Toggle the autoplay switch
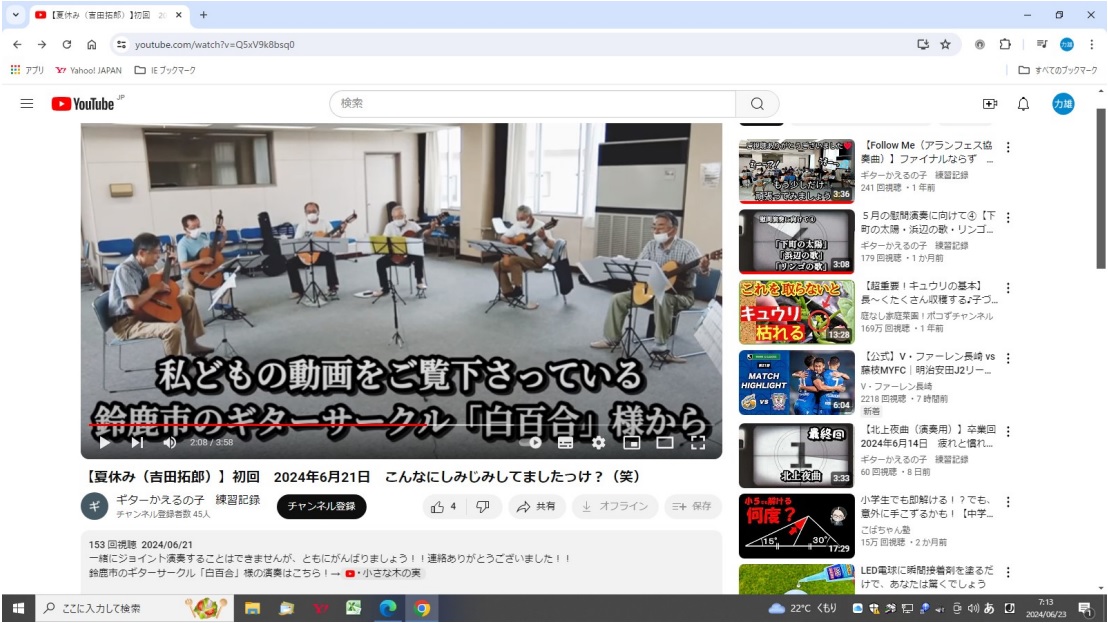Image resolution: width=1108 pixels, height=623 pixels. click(x=534, y=442)
